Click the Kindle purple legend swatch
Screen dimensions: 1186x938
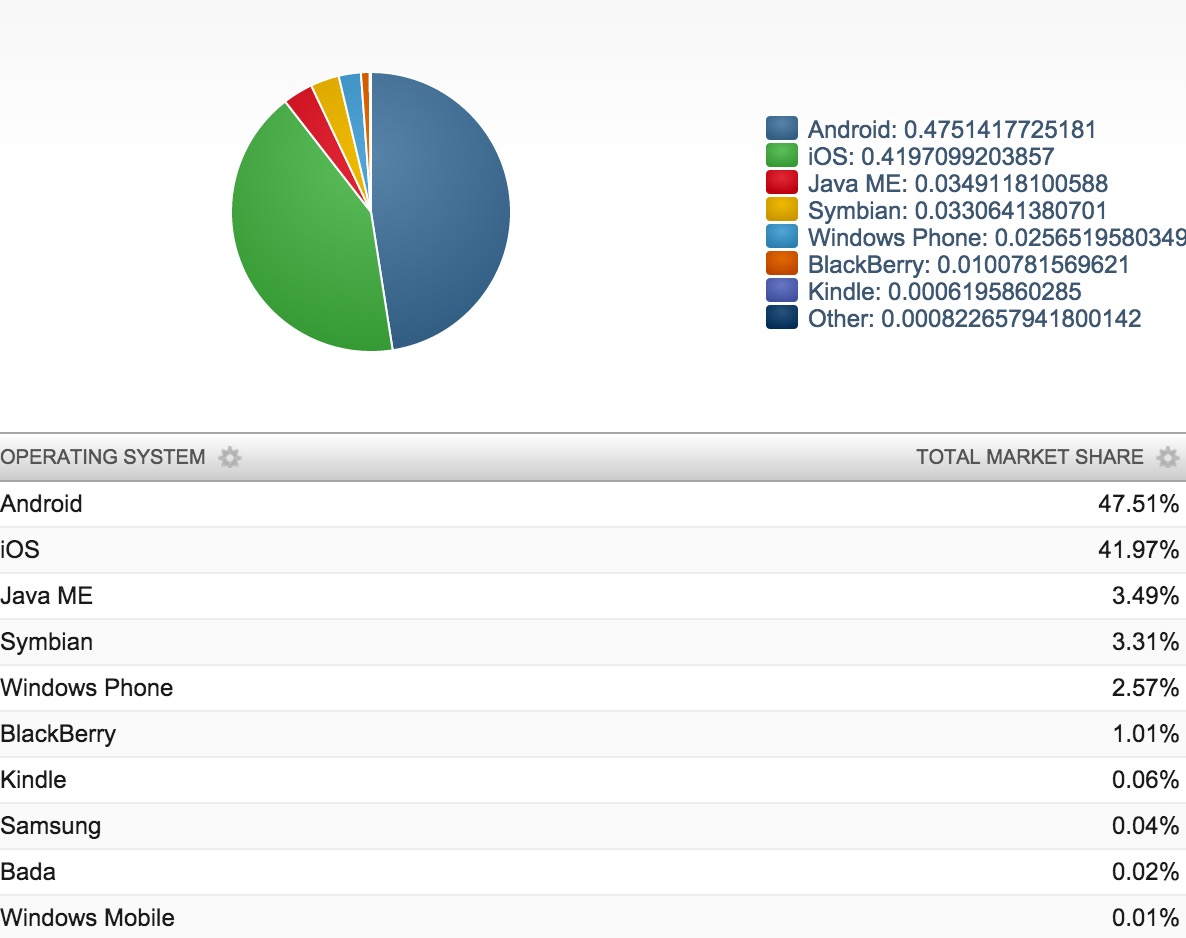click(x=781, y=290)
